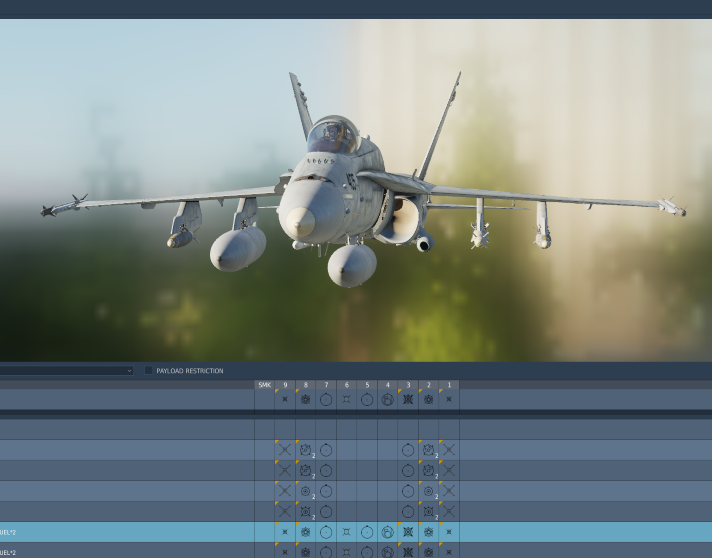Click pylon 1 icon in highlighted UEL*2 row
The image size is (712, 558).
point(449,532)
